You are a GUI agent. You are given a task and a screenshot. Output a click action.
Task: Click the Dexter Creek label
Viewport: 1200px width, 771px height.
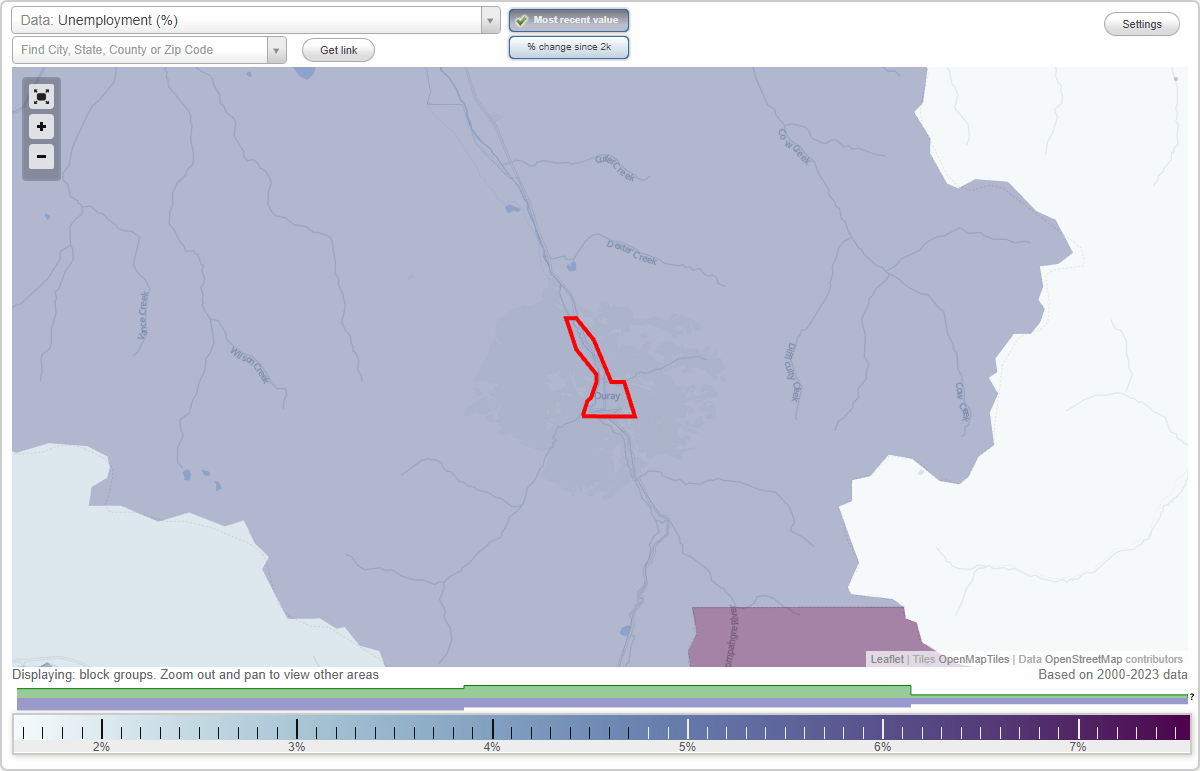pyautogui.click(x=632, y=251)
